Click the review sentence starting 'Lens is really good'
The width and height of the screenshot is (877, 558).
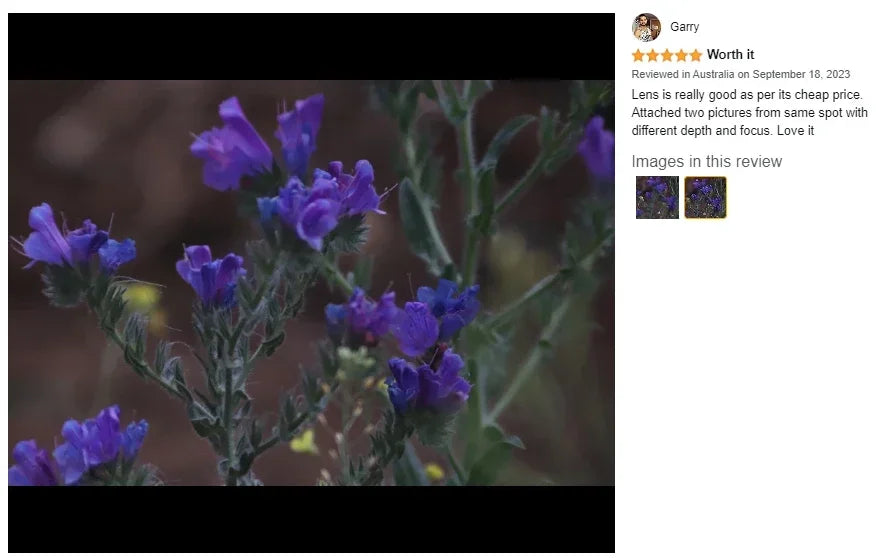747,94
